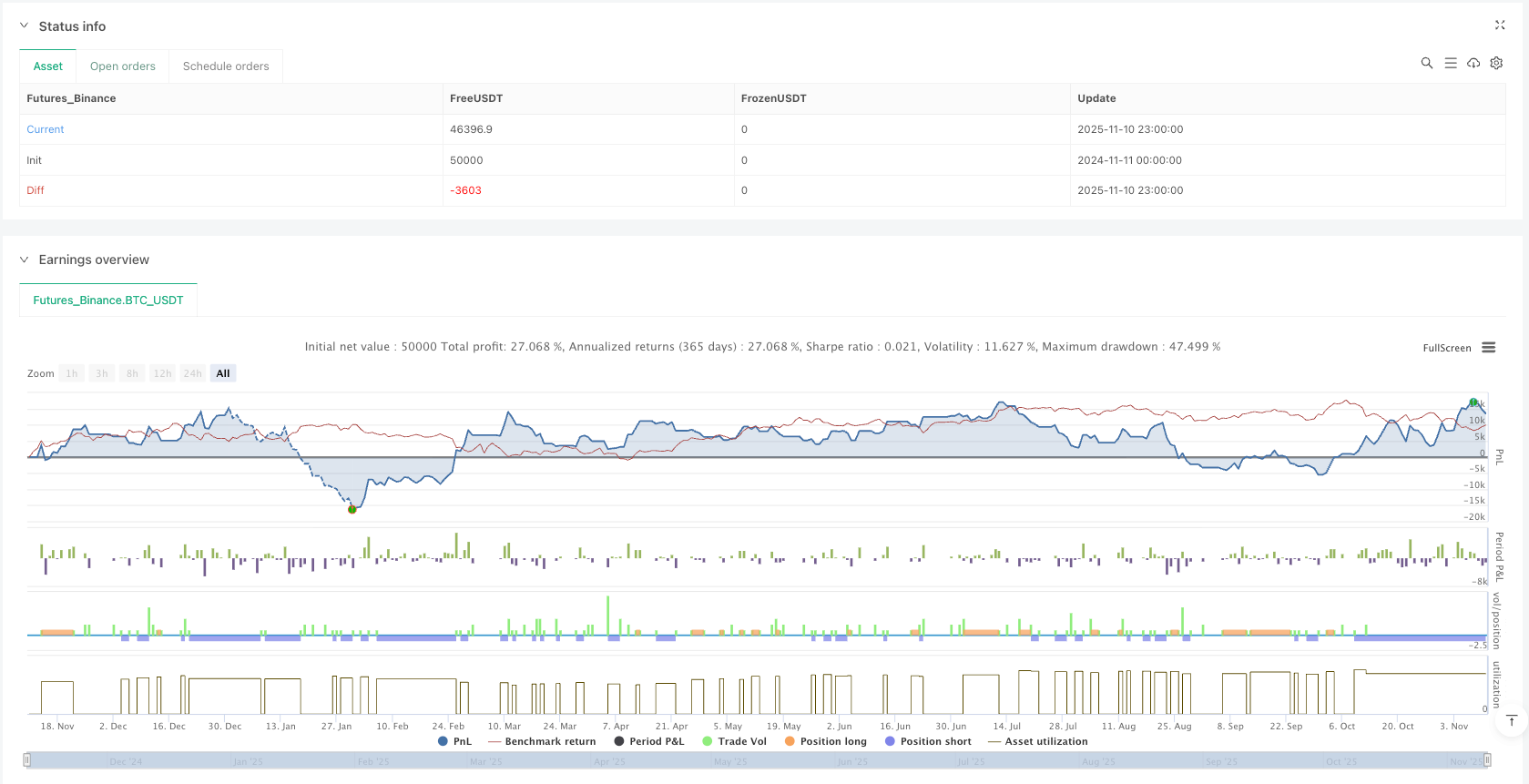1529x784 pixels.
Task: Toggle PnL series in chart legend
Action: (x=455, y=741)
